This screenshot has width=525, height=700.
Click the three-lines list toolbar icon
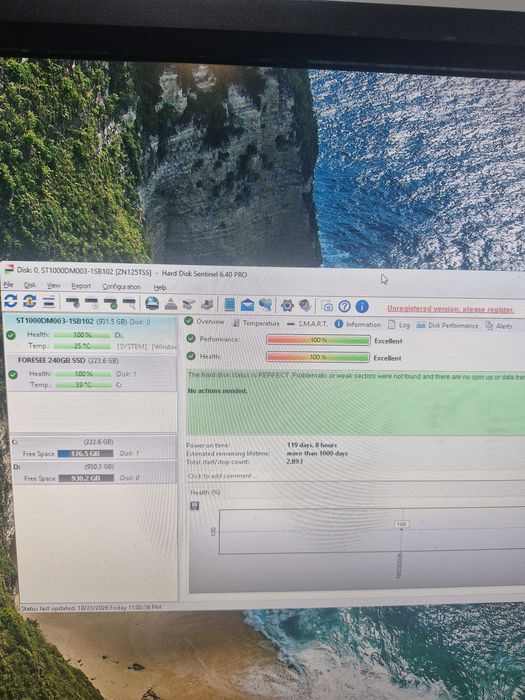click(x=49, y=302)
